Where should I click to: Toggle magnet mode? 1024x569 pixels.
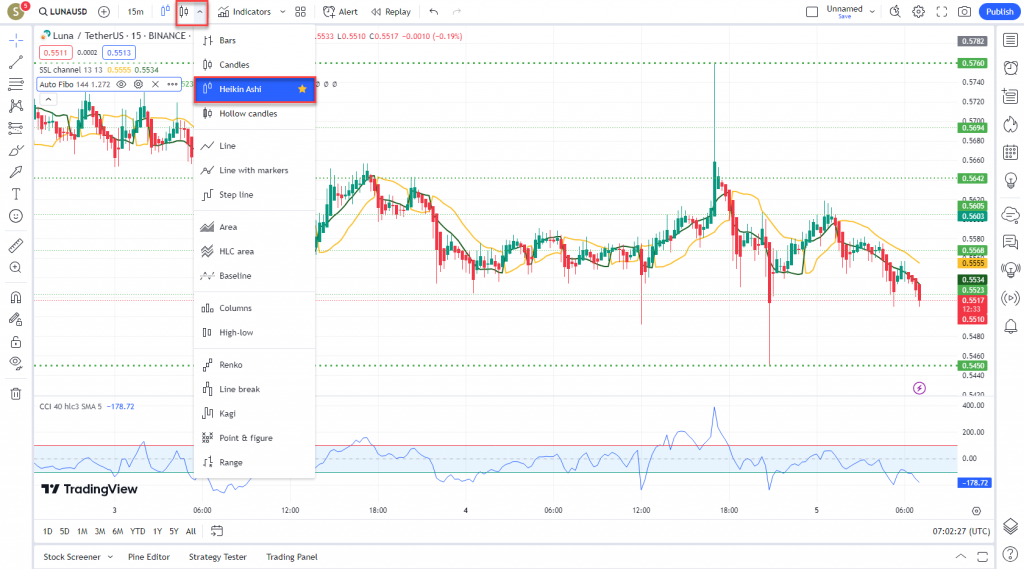[x=16, y=297]
